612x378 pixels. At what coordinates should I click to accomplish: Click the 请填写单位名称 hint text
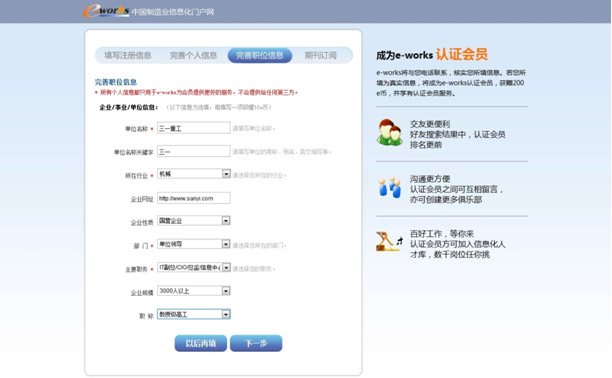click(254, 128)
